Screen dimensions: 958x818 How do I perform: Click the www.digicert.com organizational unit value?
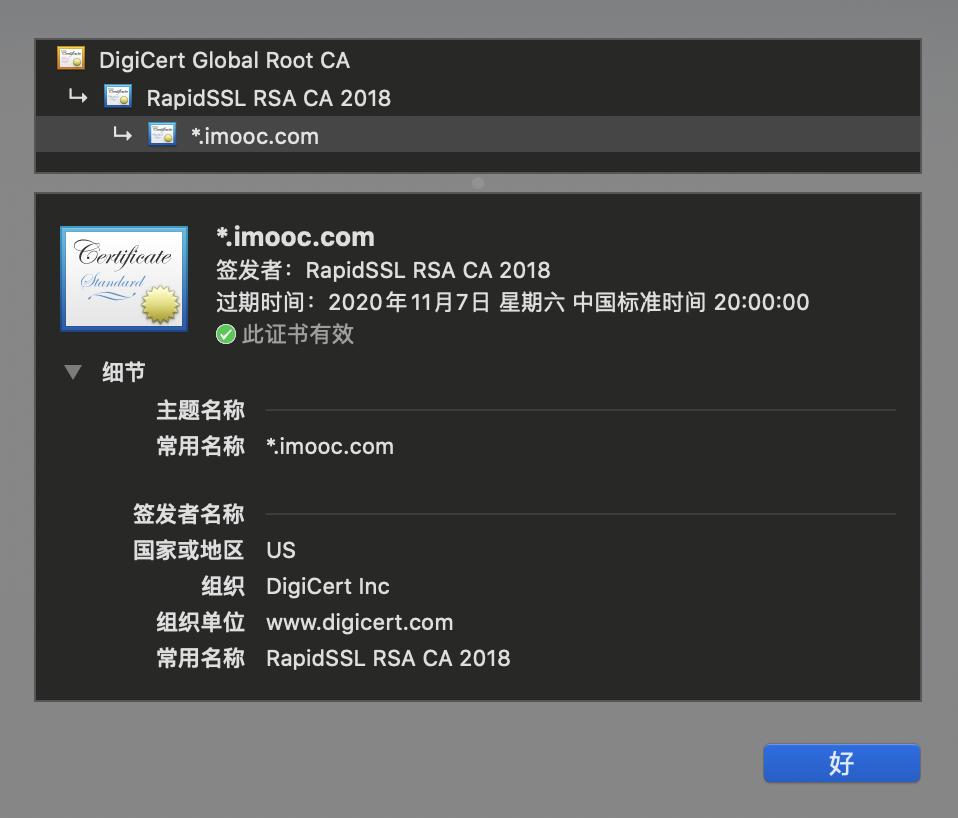360,623
